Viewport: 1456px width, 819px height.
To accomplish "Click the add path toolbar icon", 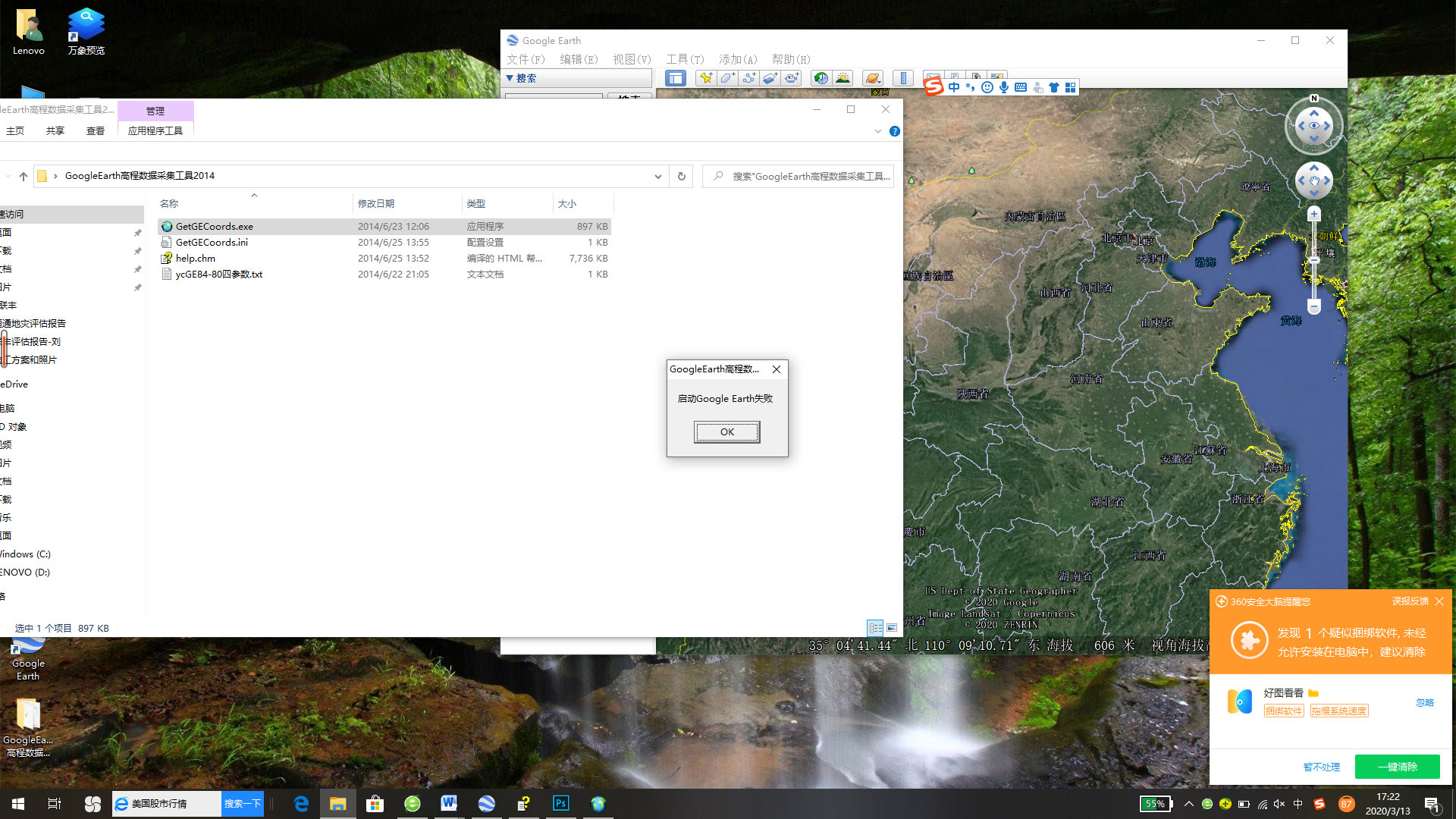I will [x=748, y=78].
